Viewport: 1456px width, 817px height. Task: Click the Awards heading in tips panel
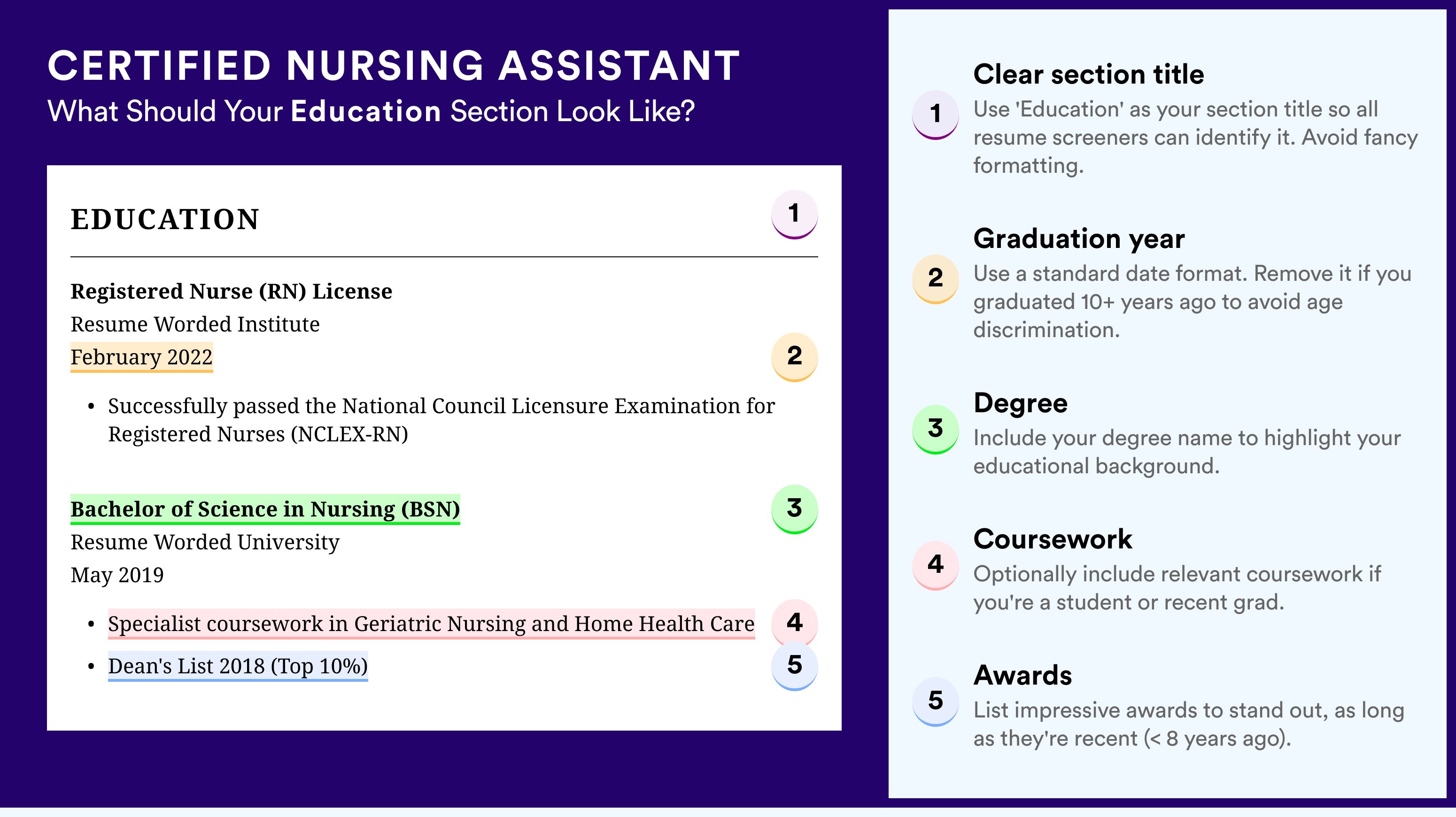click(1022, 675)
